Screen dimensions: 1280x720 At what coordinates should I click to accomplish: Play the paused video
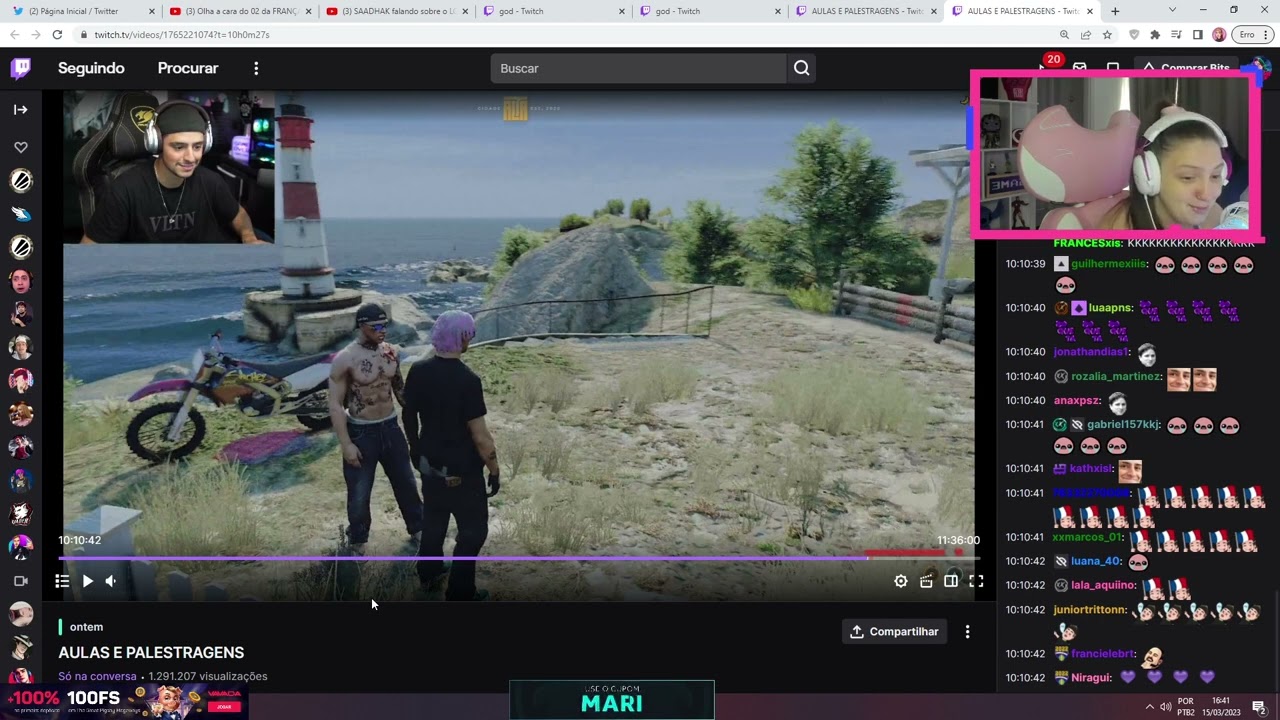click(87, 581)
